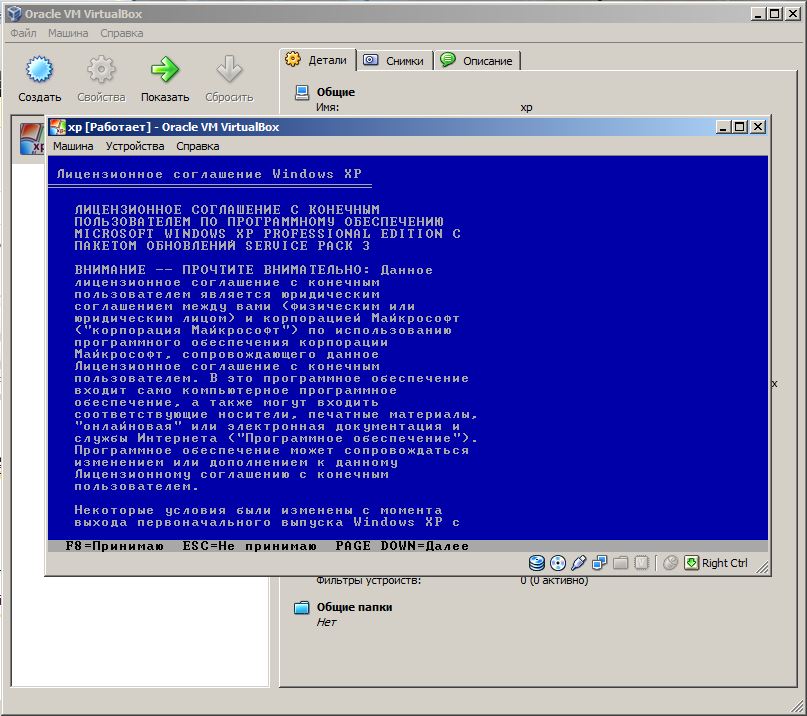Open the Файл menu in VirtualBox Manager
The image size is (807, 716).
point(23,33)
